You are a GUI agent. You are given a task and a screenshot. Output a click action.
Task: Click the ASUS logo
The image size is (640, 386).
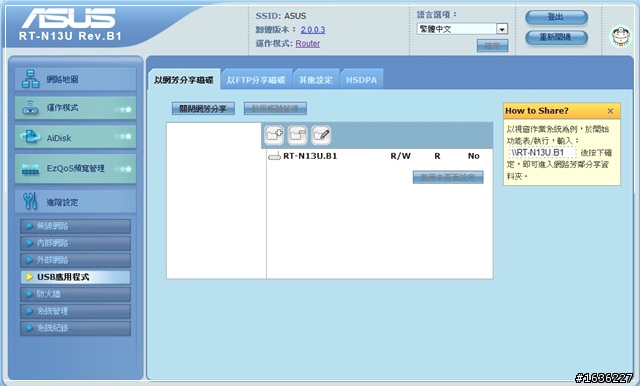(x=69, y=19)
